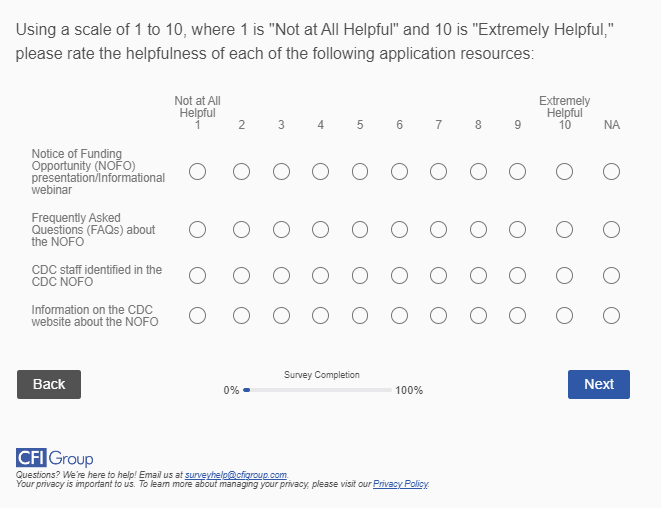The image size is (661, 508).
Task: Select NA for NOFO webinar
Action: coord(612,172)
